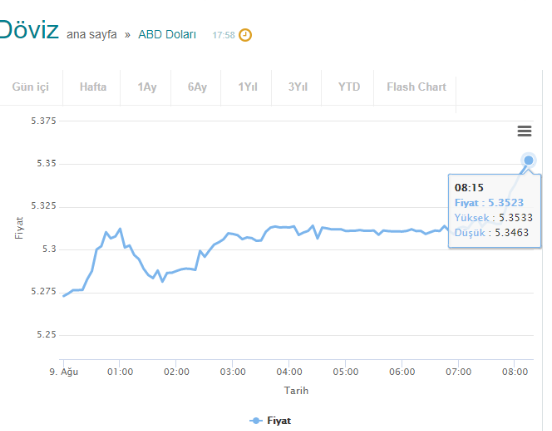
Task: Select the 1Yıl tab
Action: 247,87
